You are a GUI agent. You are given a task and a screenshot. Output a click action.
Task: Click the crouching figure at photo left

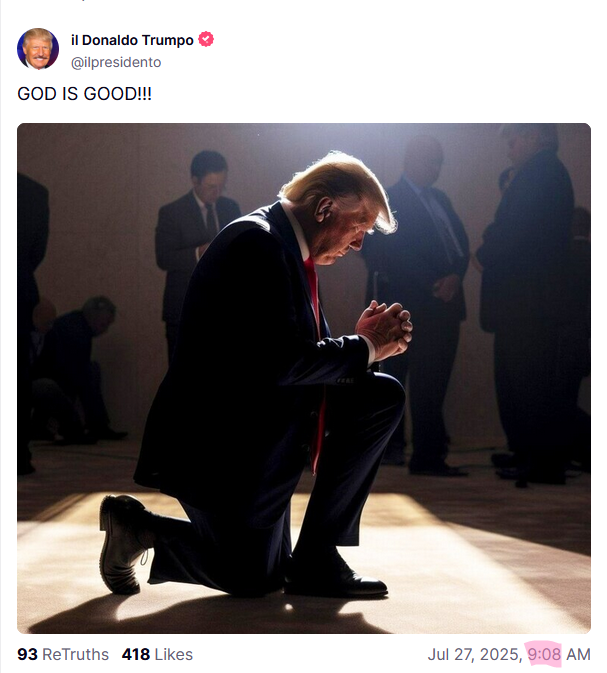[73, 369]
